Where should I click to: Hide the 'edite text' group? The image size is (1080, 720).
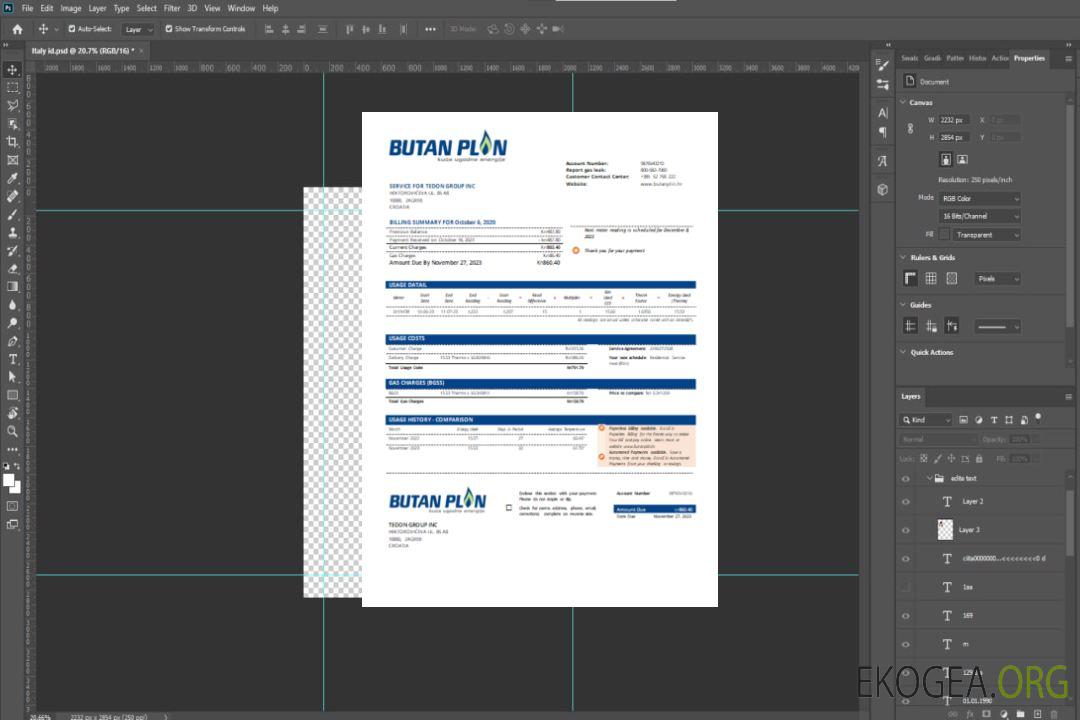coord(906,479)
